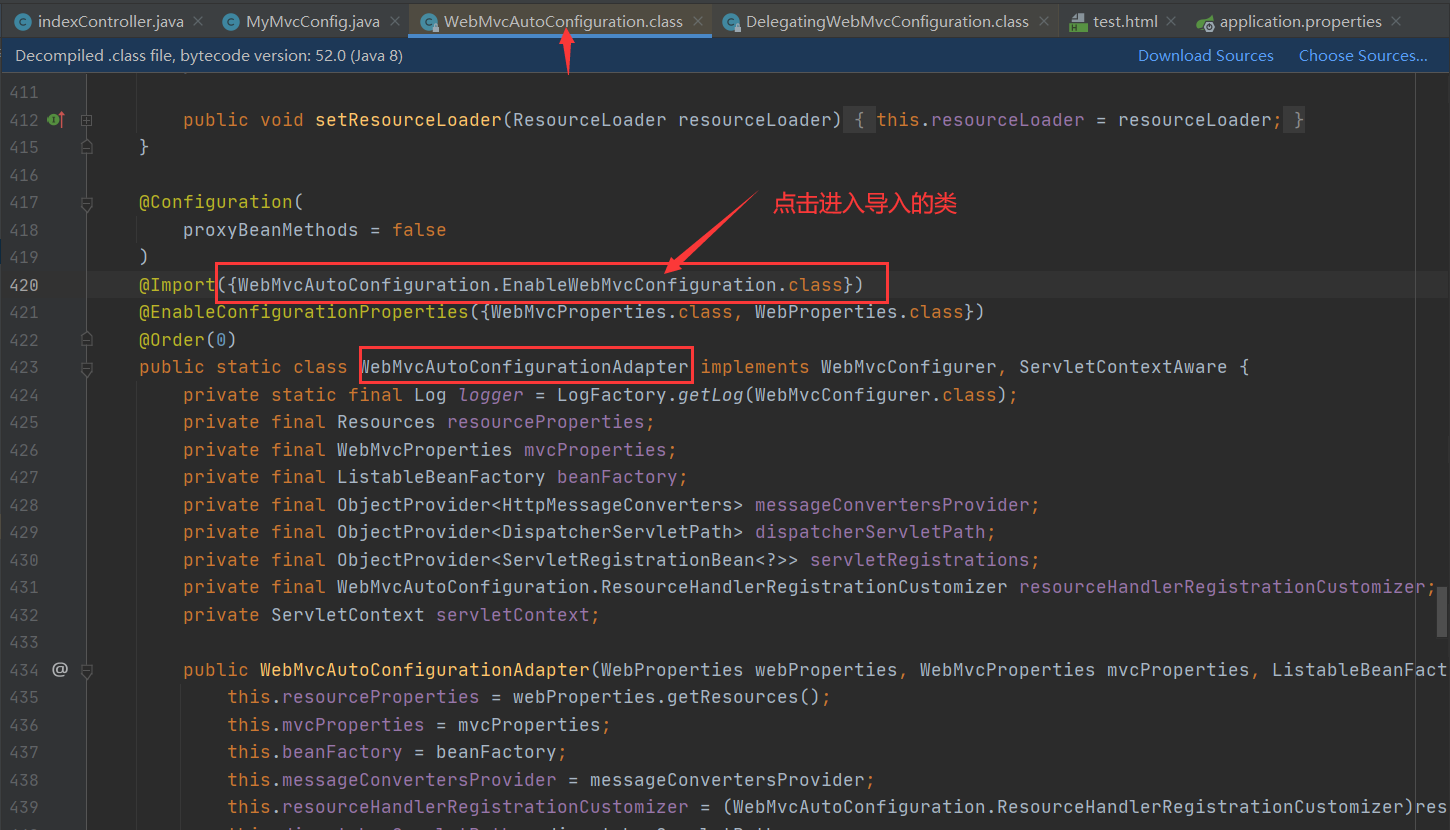Click LogFactory on line 424
The image size is (1450, 830).
click(x=612, y=395)
